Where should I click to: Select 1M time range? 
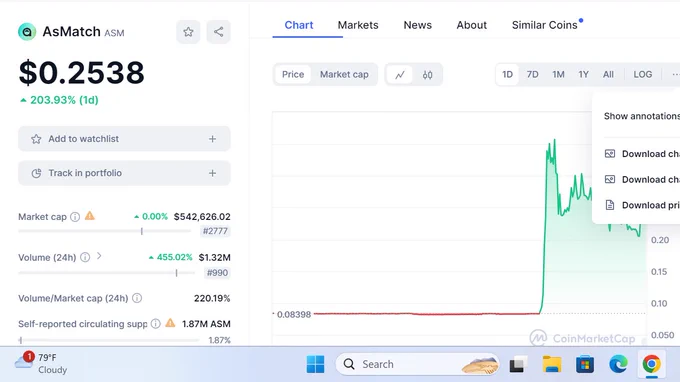pos(559,75)
